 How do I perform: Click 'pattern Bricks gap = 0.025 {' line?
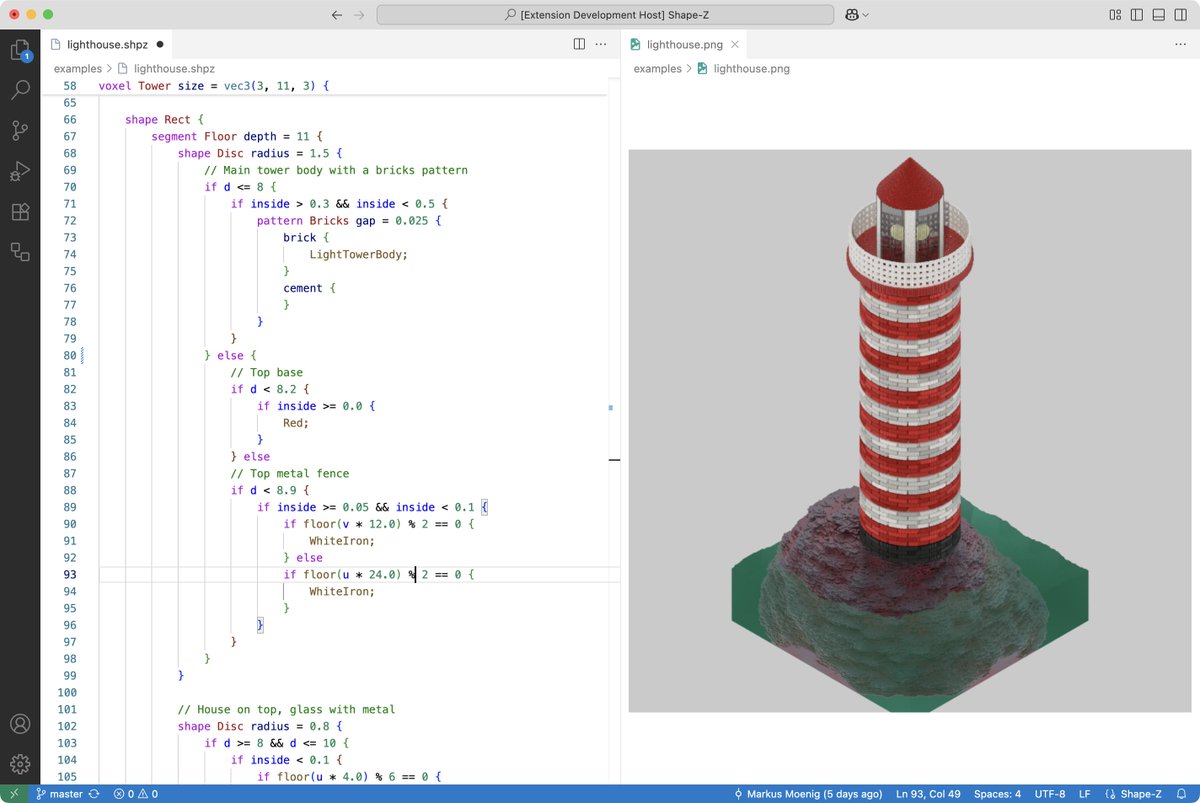(349, 220)
